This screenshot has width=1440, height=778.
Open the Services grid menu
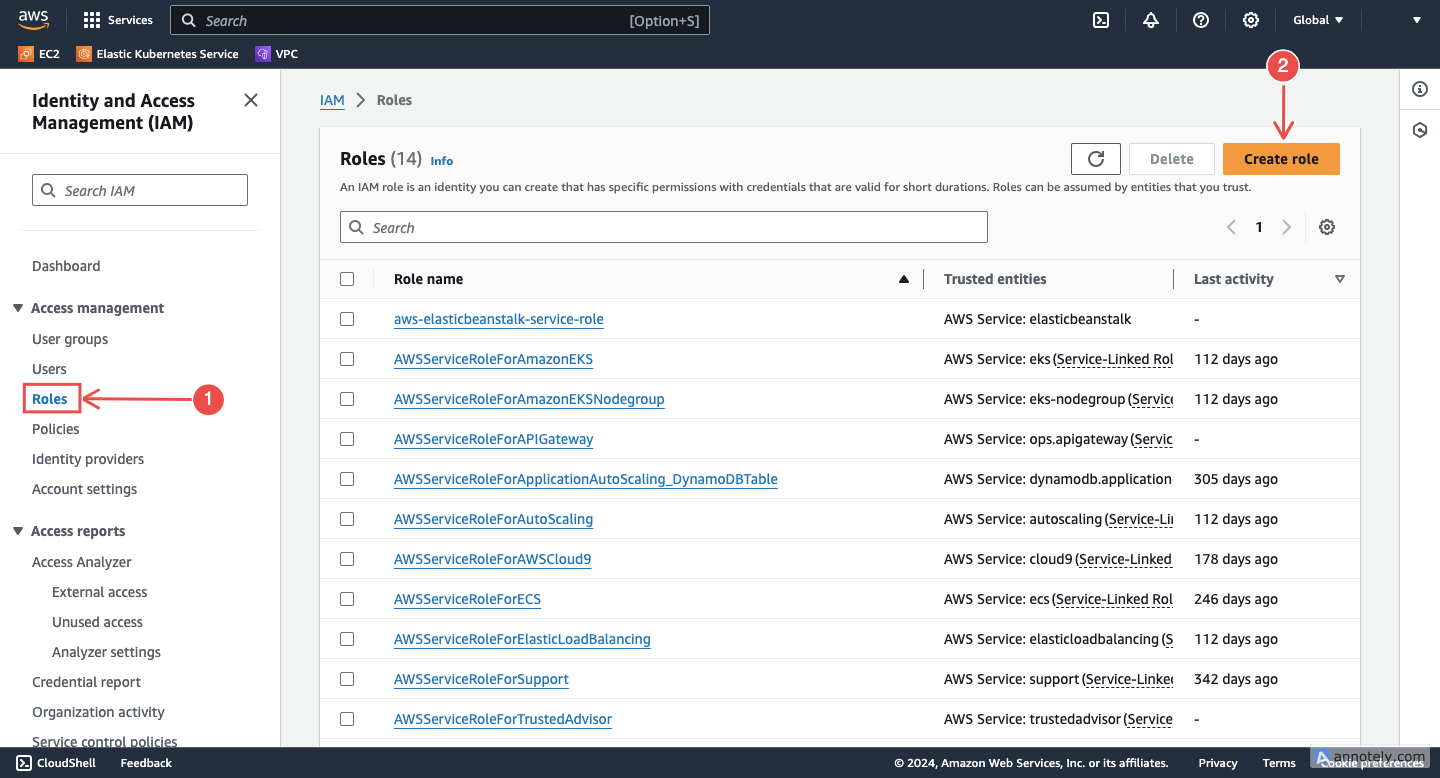coord(118,20)
